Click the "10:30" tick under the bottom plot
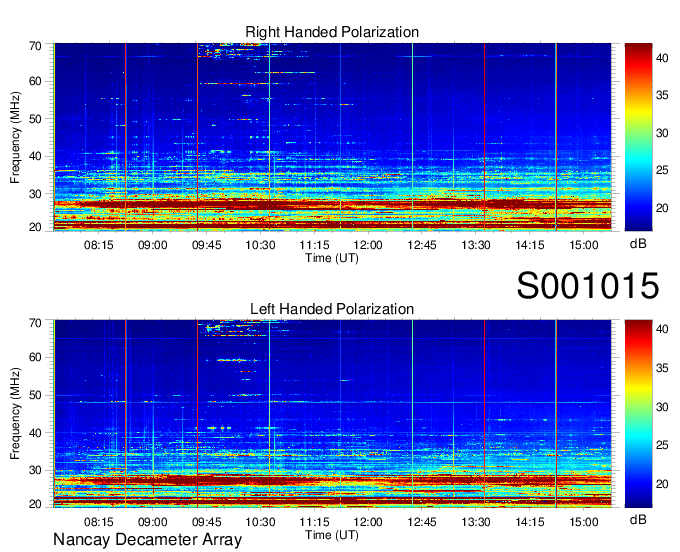 [260, 522]
